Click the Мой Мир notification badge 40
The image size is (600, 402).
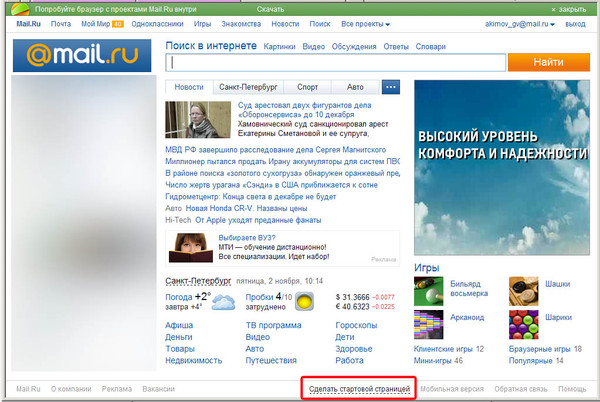(117, 24)
